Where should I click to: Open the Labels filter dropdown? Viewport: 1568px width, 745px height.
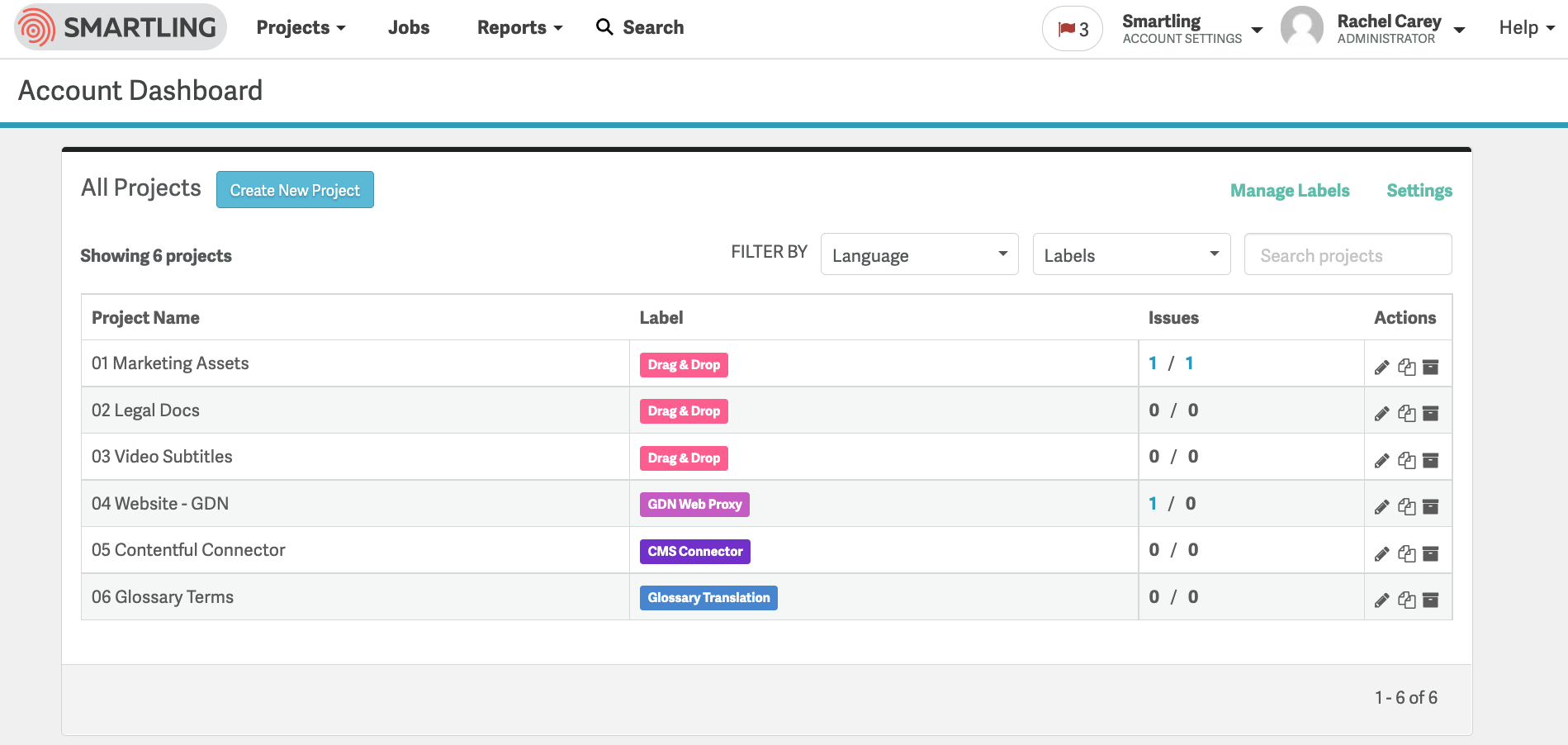[1131, 254]
